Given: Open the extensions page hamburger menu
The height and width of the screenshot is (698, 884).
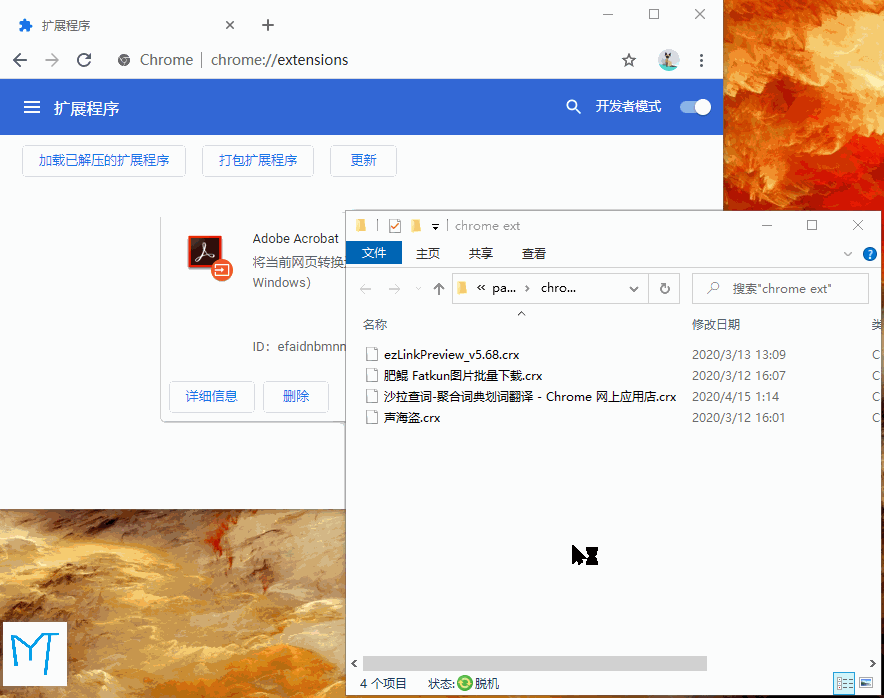Looking at the screenshot, I should tap(32, 106).
